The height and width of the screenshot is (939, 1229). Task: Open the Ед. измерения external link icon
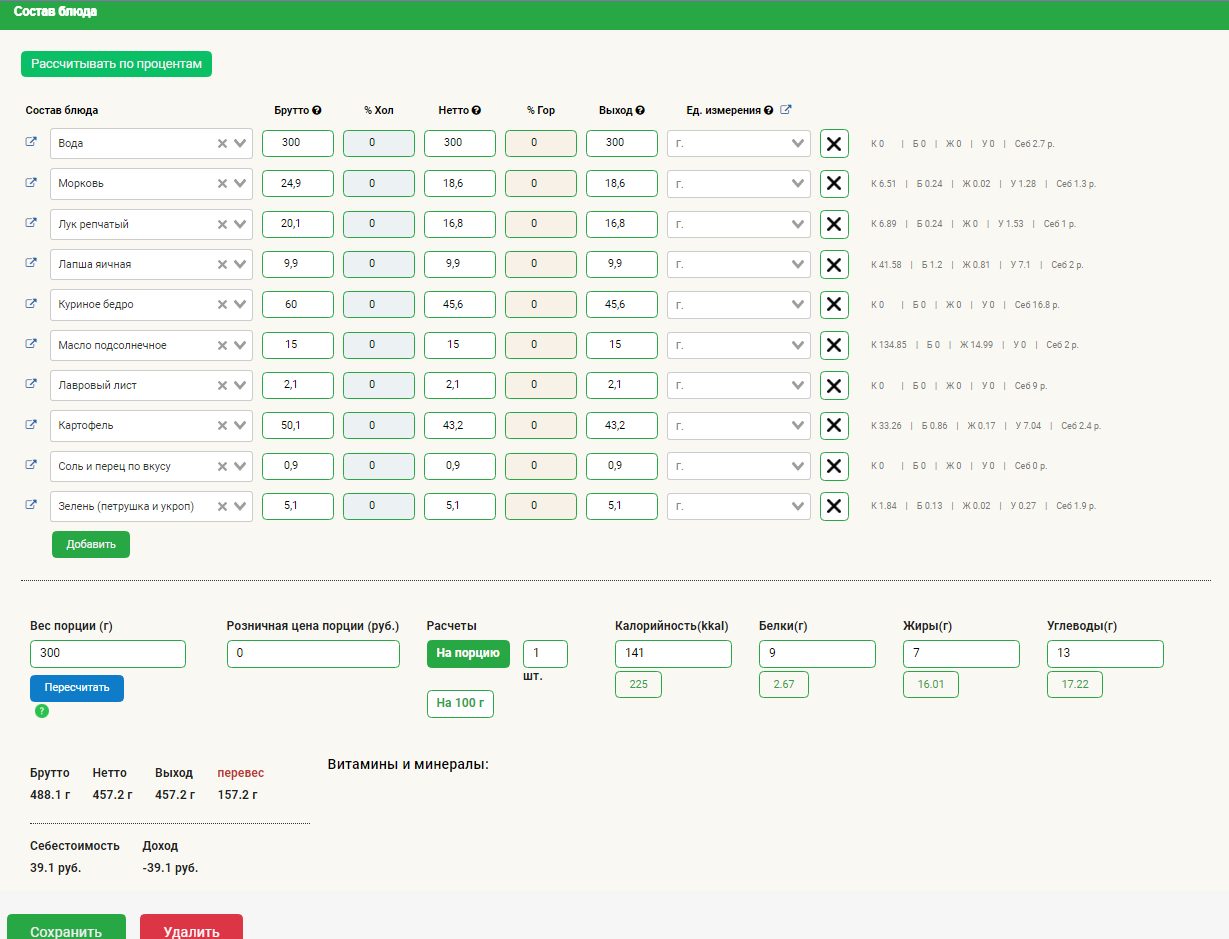click(x=785, y=110)
